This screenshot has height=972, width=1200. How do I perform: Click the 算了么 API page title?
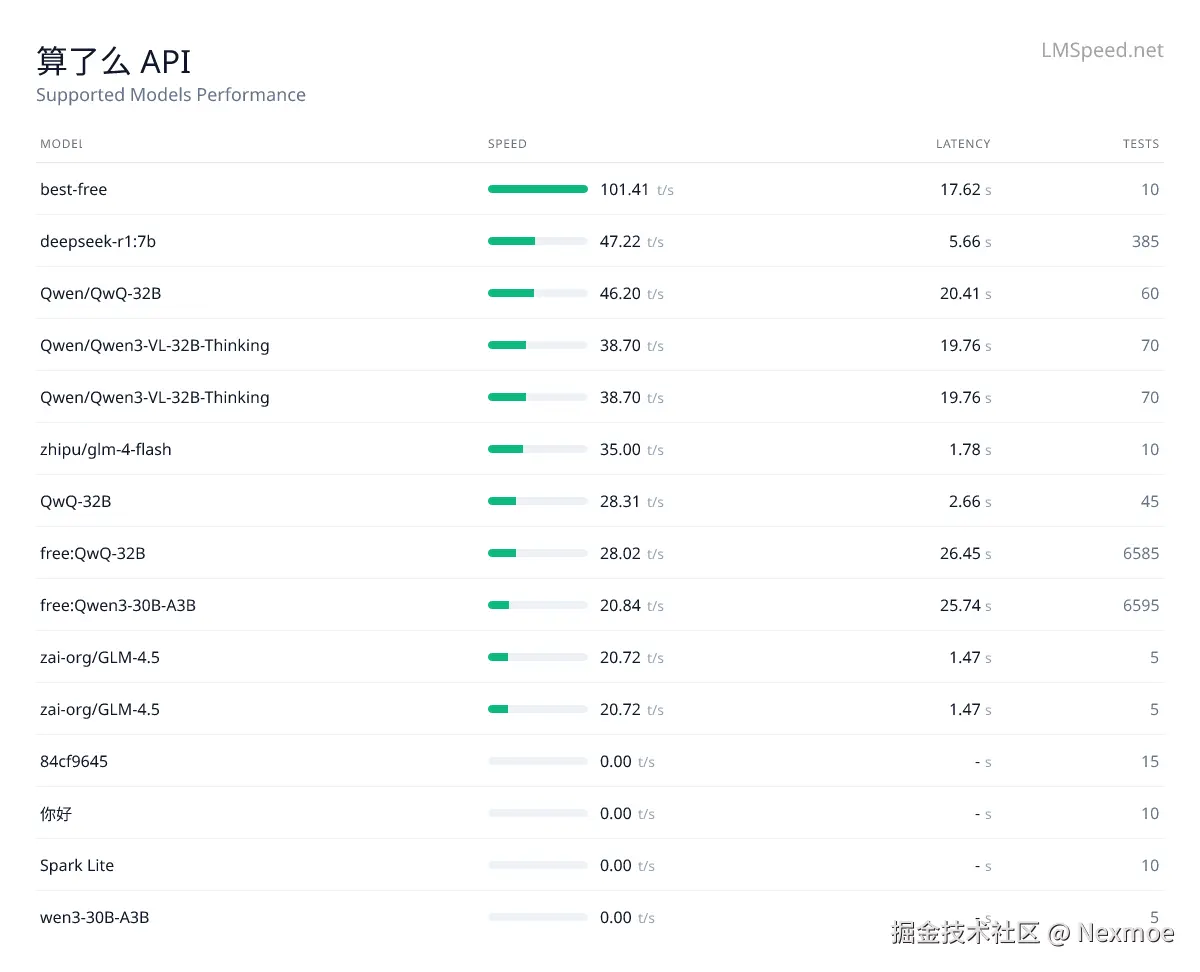113,61
